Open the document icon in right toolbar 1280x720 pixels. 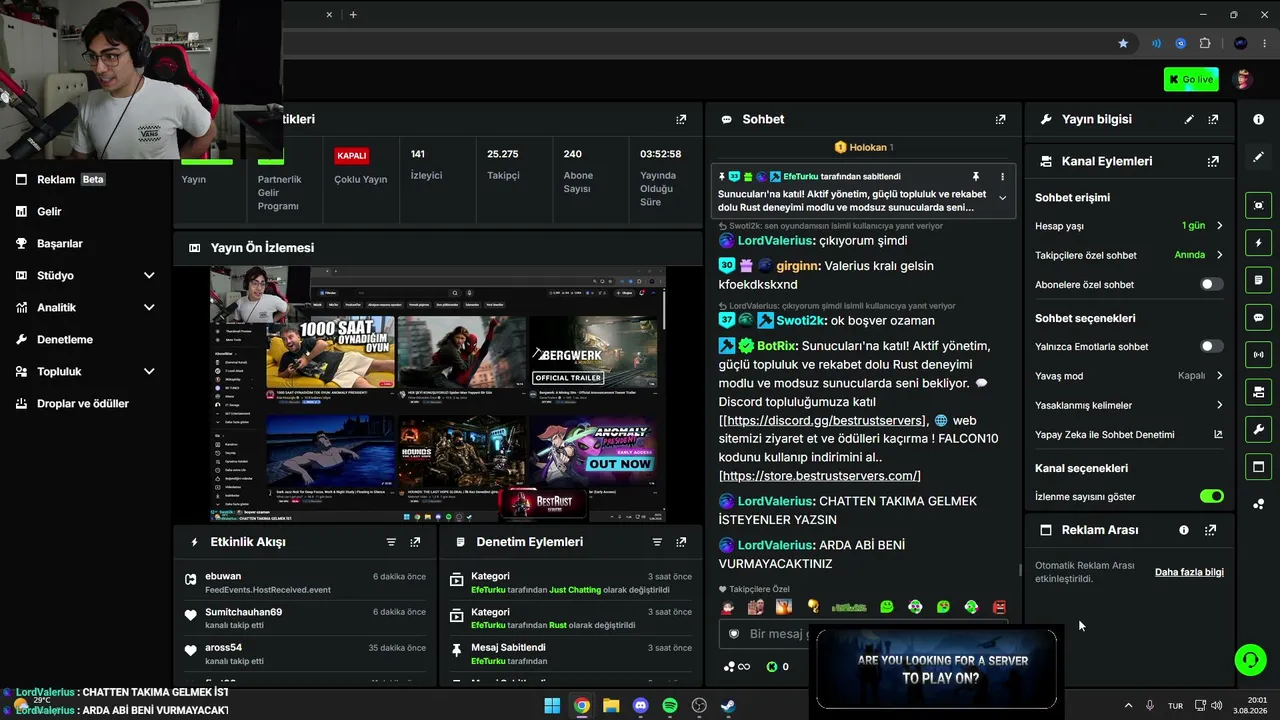[1258, 280]
